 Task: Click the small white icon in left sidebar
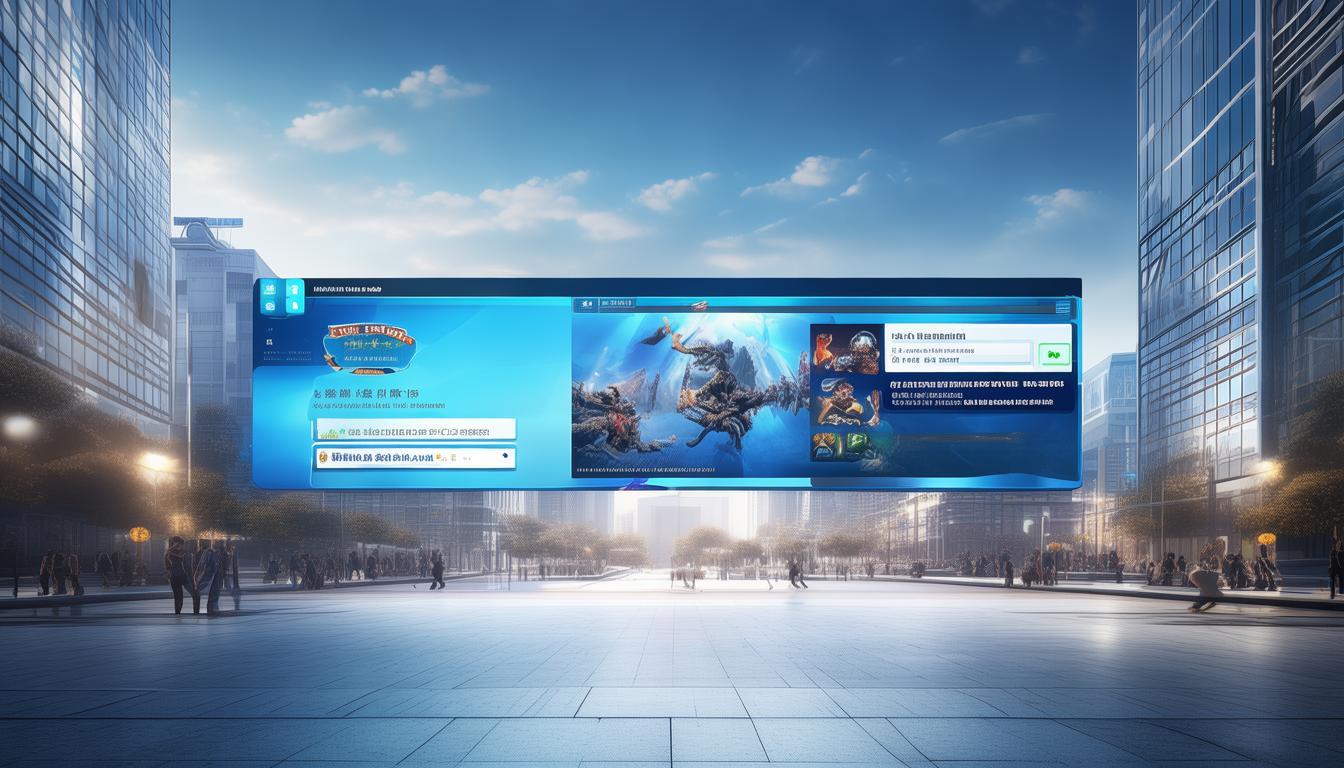(269, 341)
